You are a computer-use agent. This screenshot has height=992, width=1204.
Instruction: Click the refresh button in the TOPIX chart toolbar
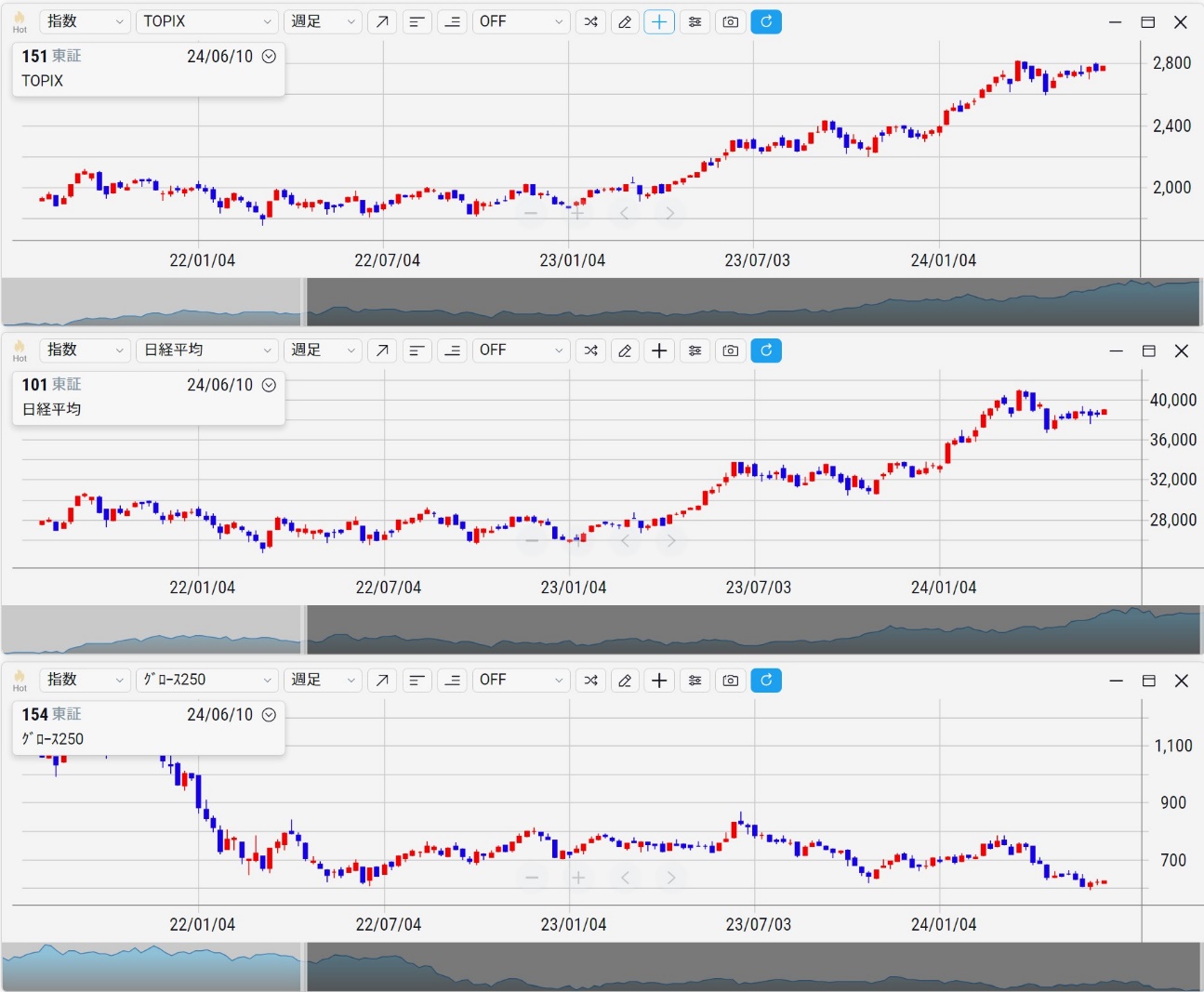(x=766, y=21)
